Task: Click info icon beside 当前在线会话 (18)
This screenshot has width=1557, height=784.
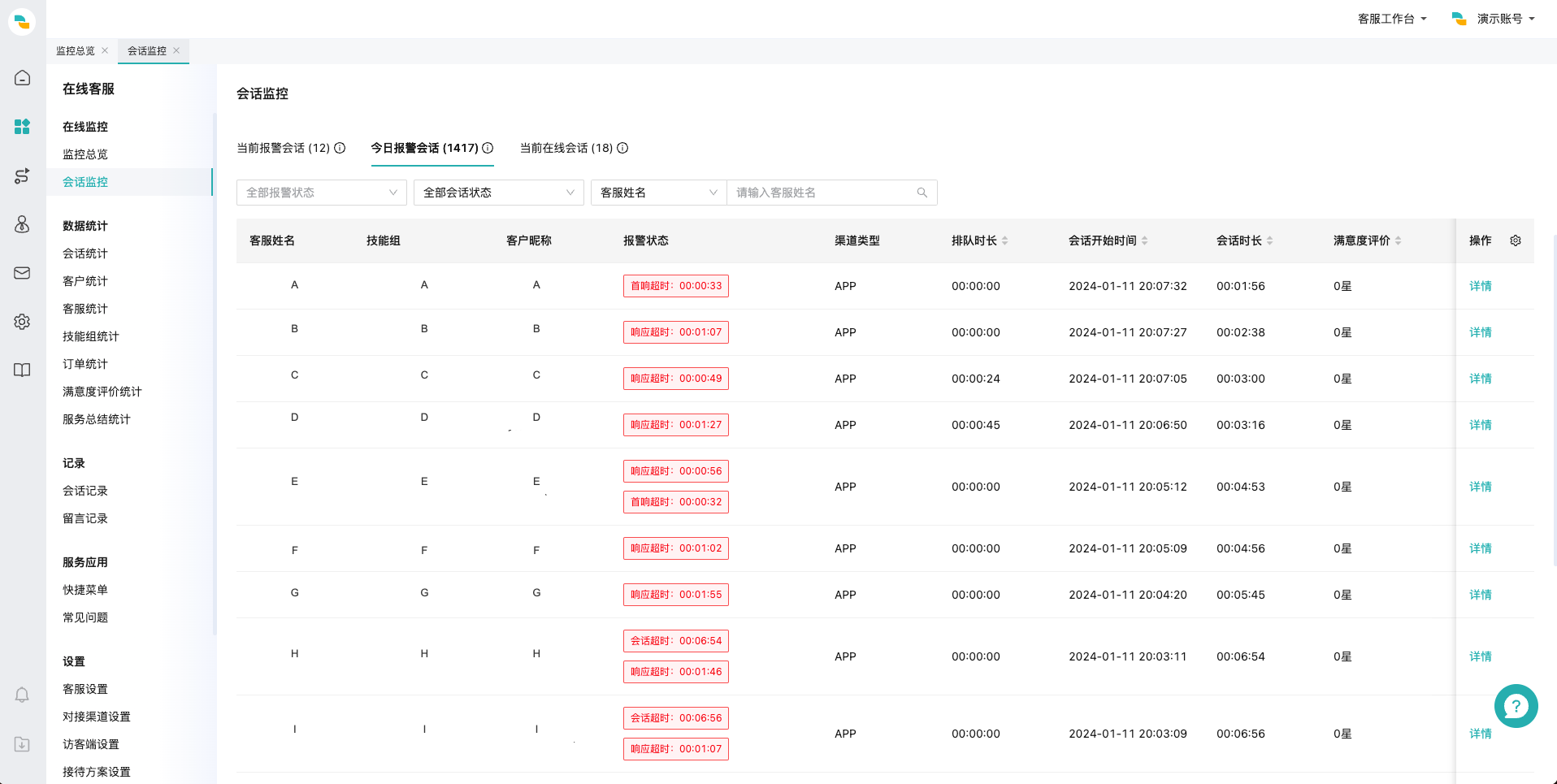Action: coord(622,148)
